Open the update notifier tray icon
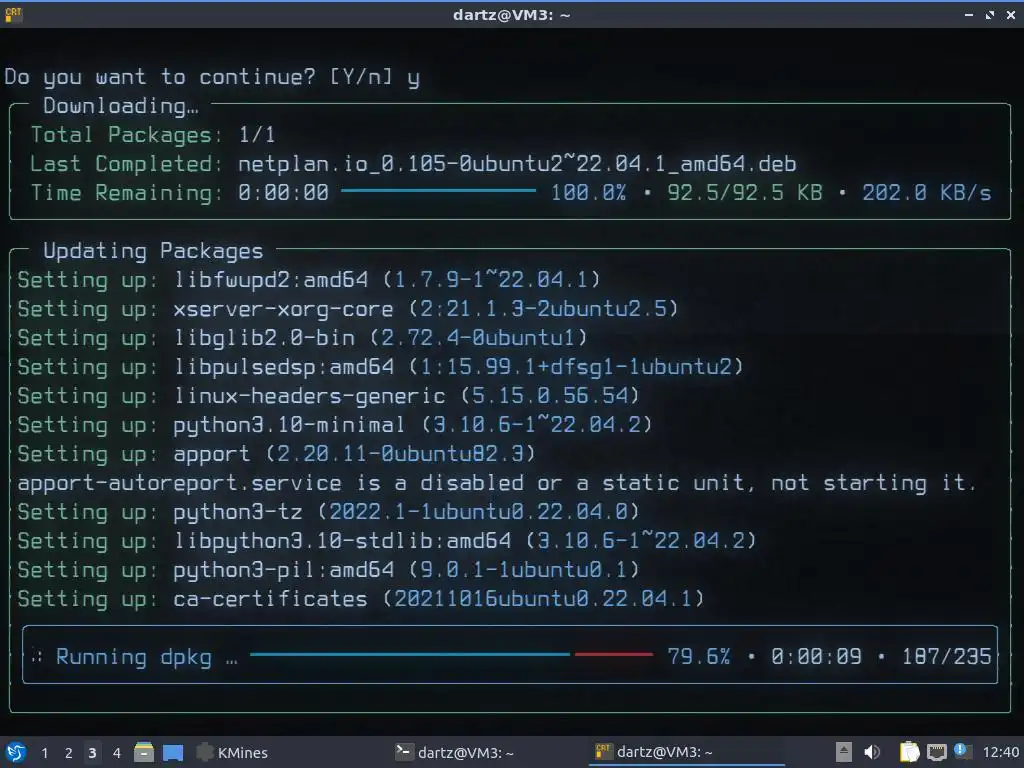 962,751
